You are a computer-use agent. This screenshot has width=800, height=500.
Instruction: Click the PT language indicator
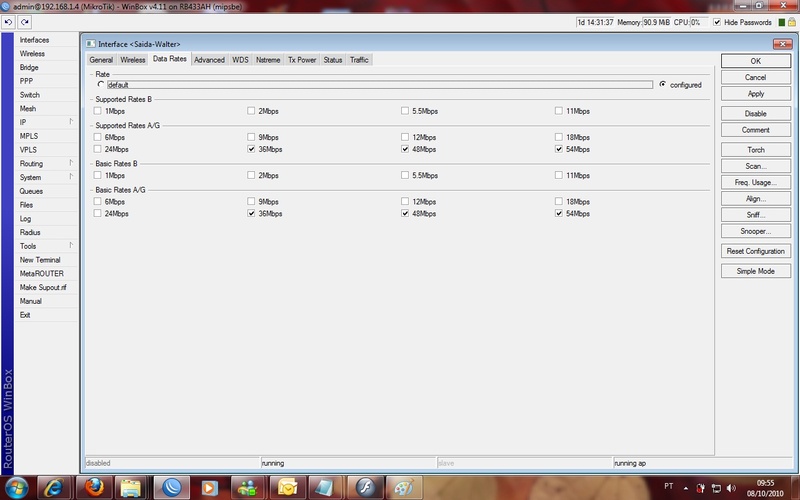coord(668,486)
